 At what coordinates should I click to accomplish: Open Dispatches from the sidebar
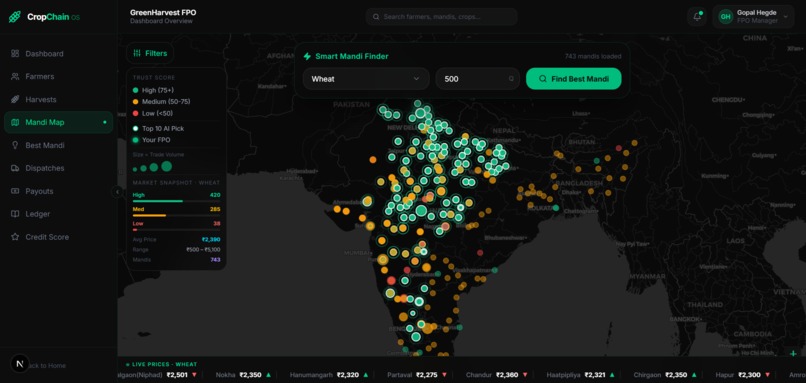[58, 168]
